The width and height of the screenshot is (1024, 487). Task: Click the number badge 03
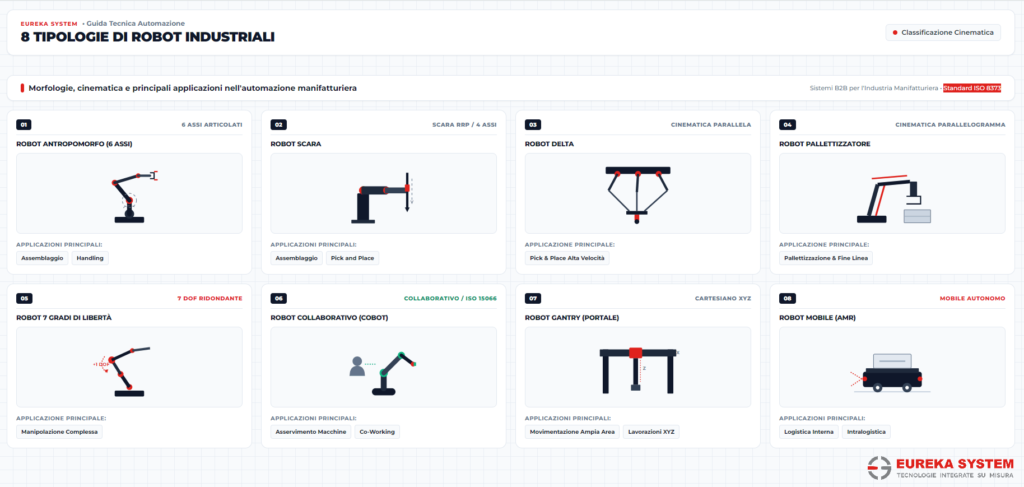tap(533, 125)
